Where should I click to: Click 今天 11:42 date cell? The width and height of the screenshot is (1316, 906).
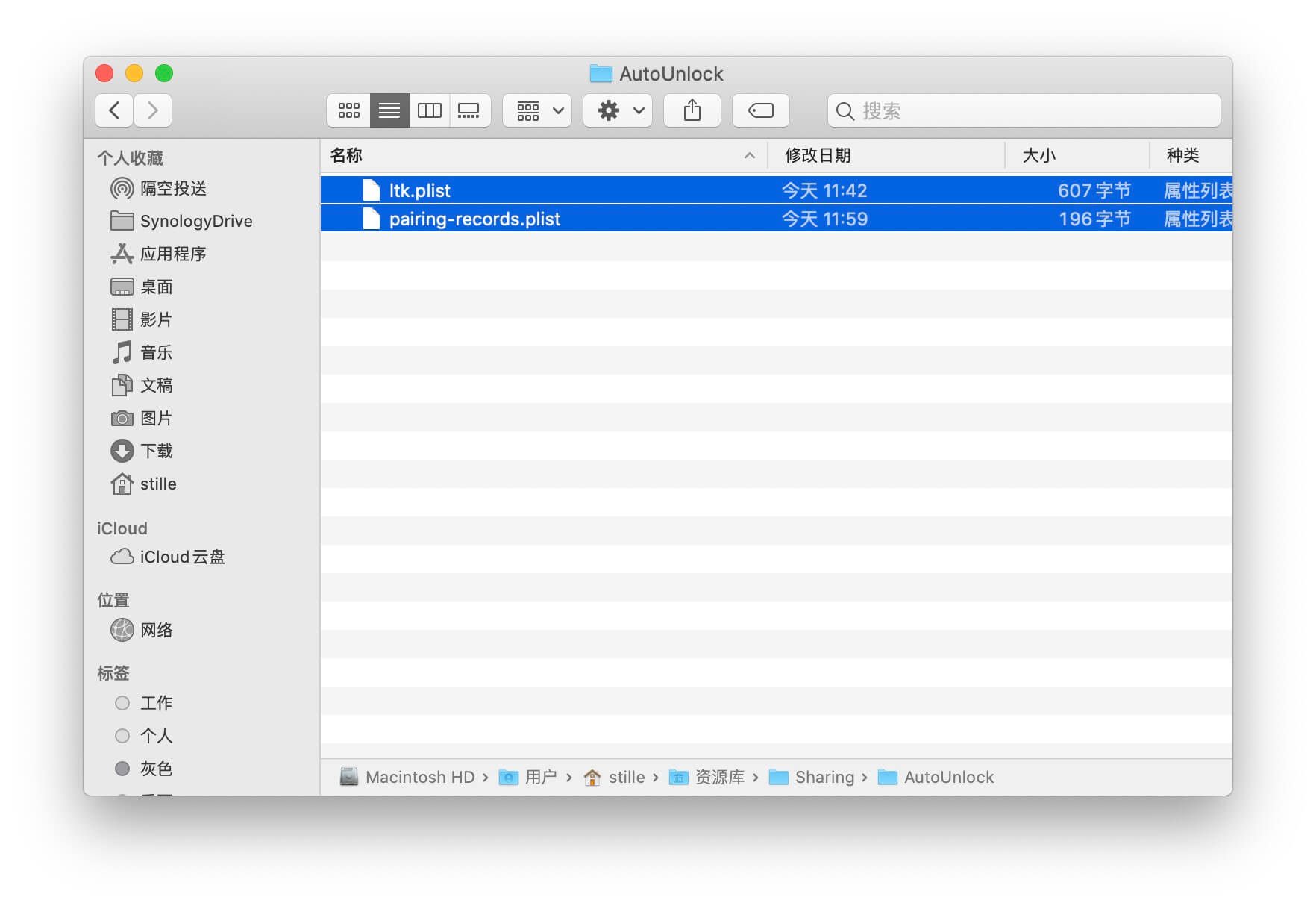point(824,190)
